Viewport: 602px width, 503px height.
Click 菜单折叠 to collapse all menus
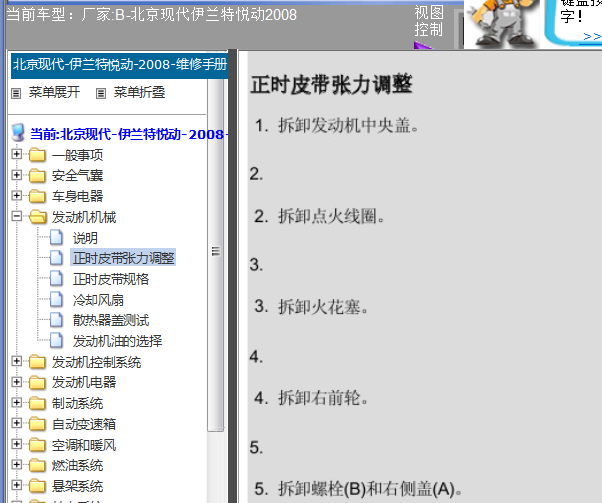pos(139,93)
